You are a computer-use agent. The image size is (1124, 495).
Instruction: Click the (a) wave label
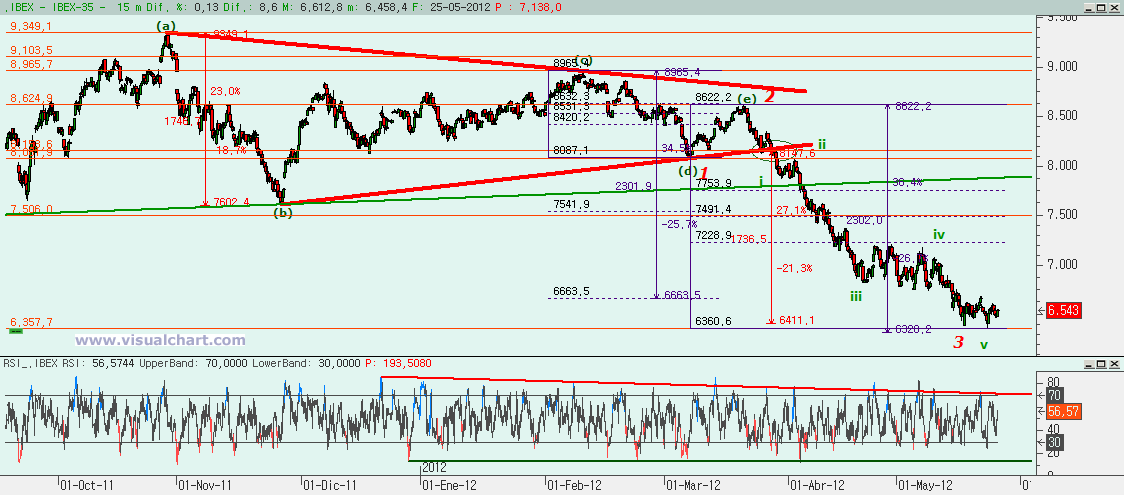(166, 27)
